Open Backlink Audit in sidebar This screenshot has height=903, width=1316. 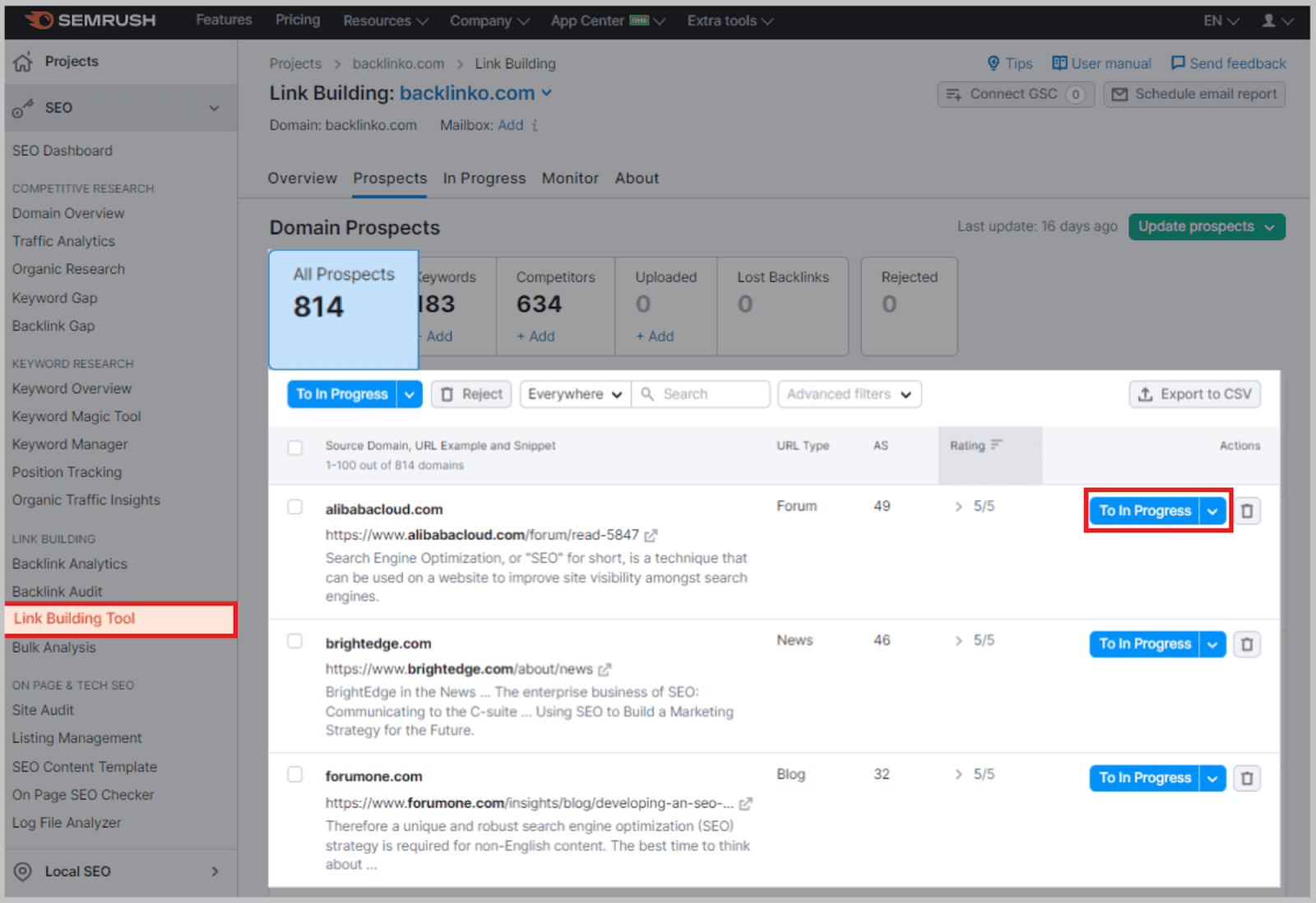(x=58, y=592)
